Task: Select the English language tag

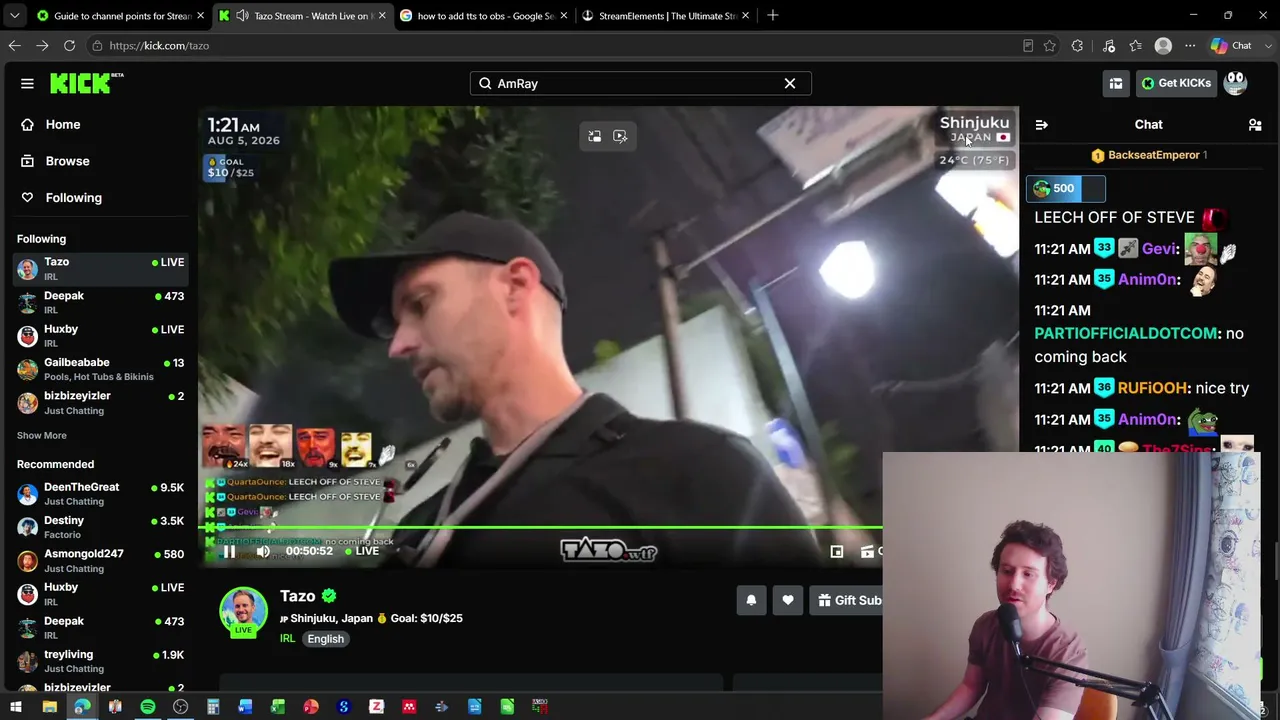Action: (325, 639)
